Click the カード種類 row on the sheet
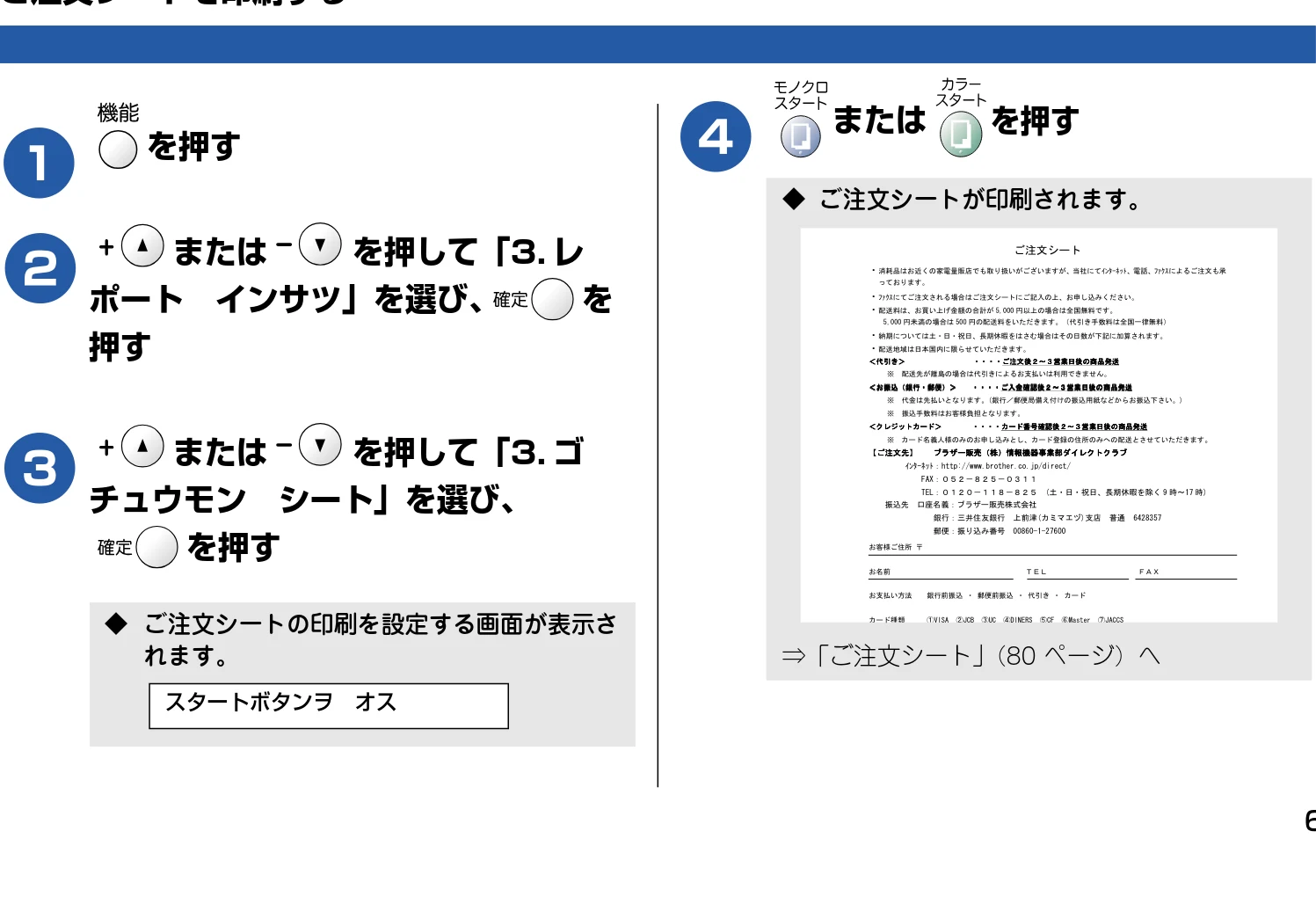Screen dimensions: 1316x904 click(996, 620)
